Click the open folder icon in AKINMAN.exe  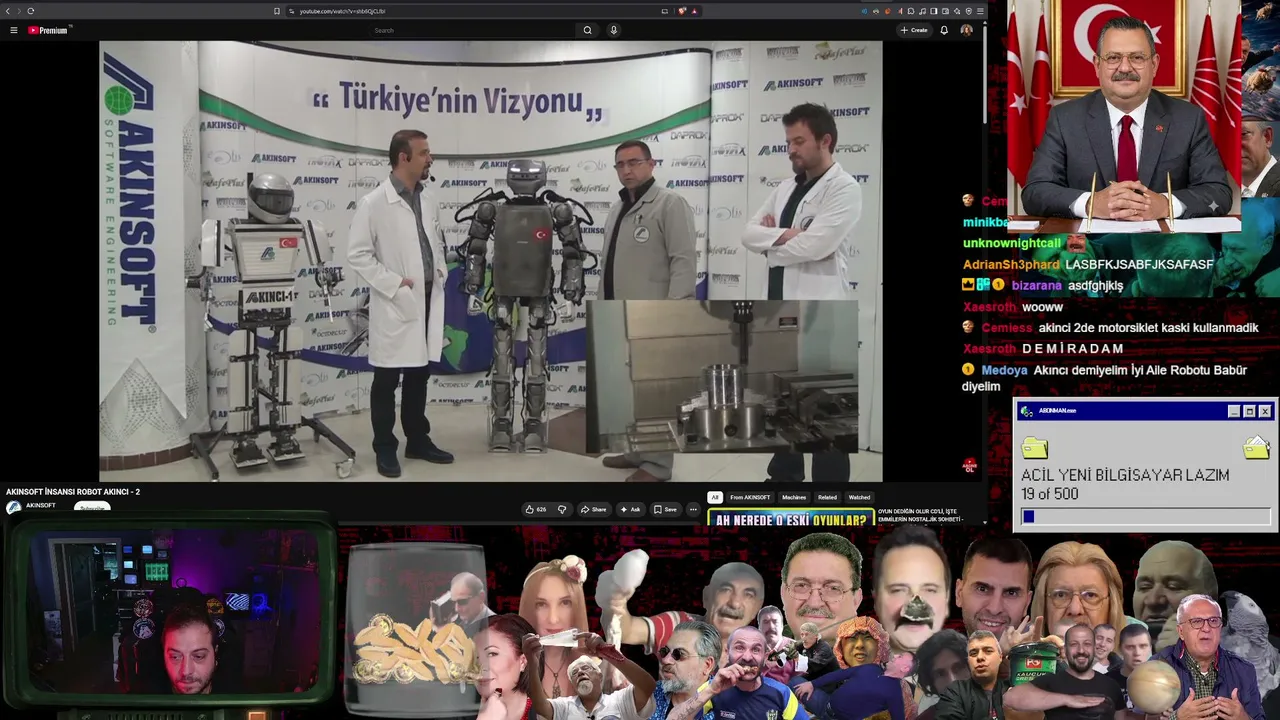pos(1256,446)
